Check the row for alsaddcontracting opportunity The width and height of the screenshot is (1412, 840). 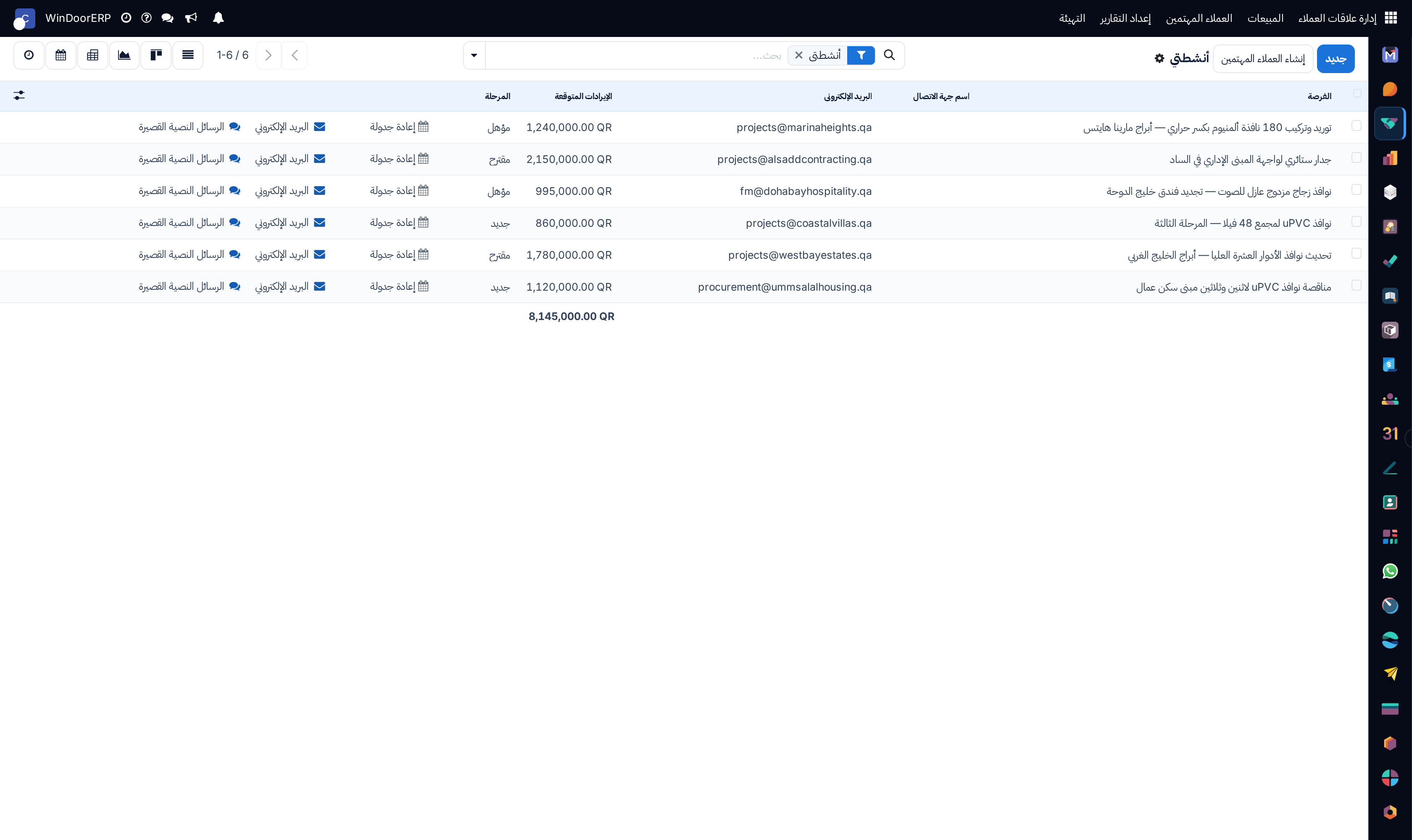point(1356,157)
